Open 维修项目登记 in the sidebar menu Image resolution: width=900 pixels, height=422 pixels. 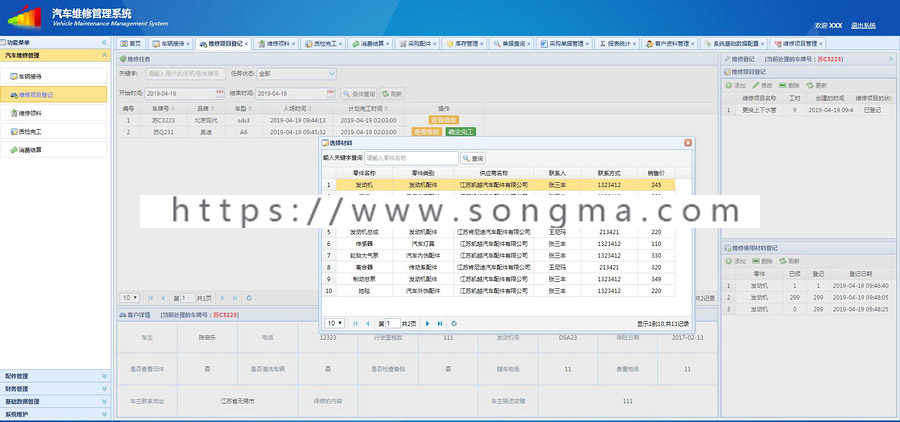click(x=53, y=95)
